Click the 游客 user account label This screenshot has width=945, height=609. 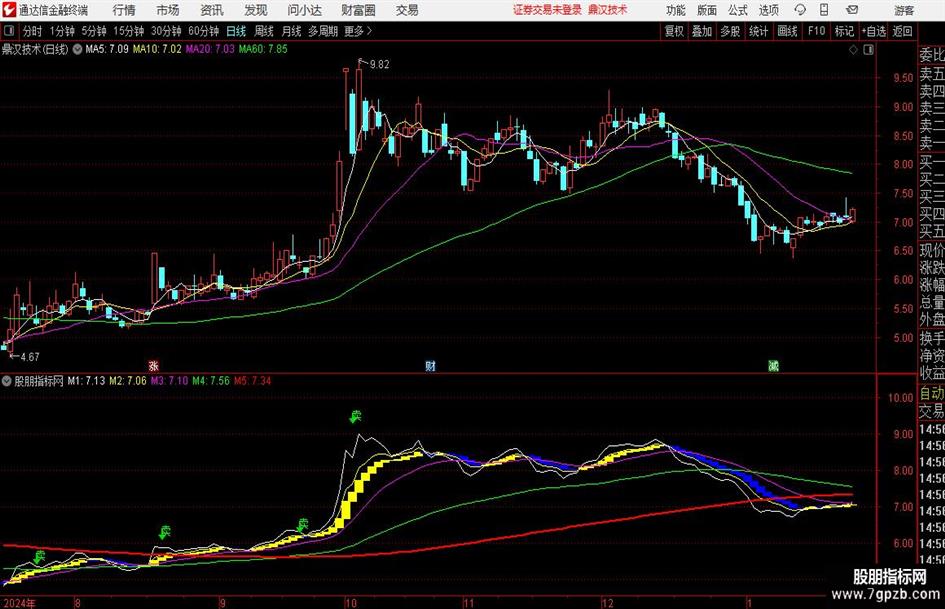tap(904, 10)
